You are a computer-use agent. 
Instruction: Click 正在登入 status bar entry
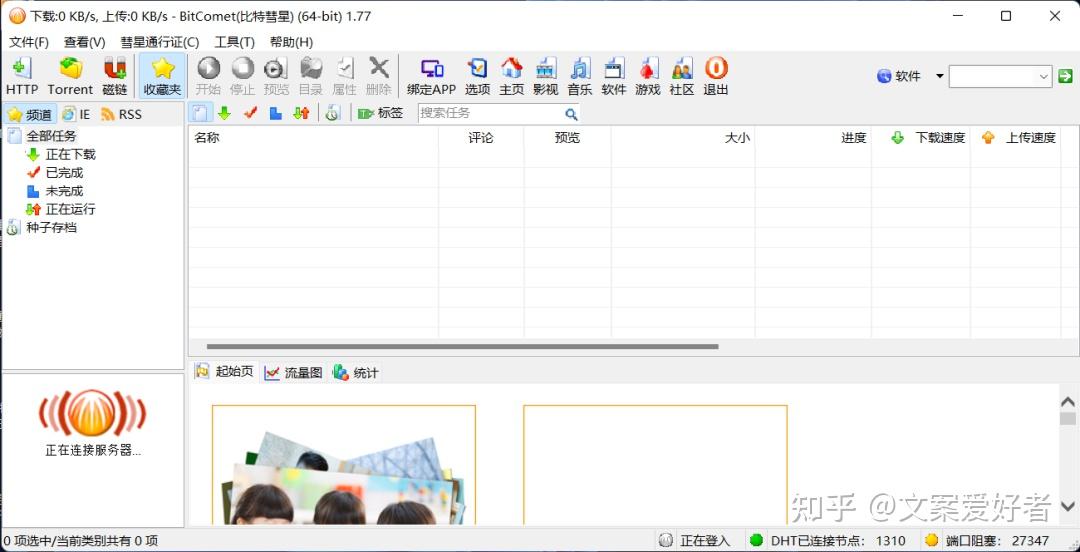pyautogui.click(x=696, y=540)
